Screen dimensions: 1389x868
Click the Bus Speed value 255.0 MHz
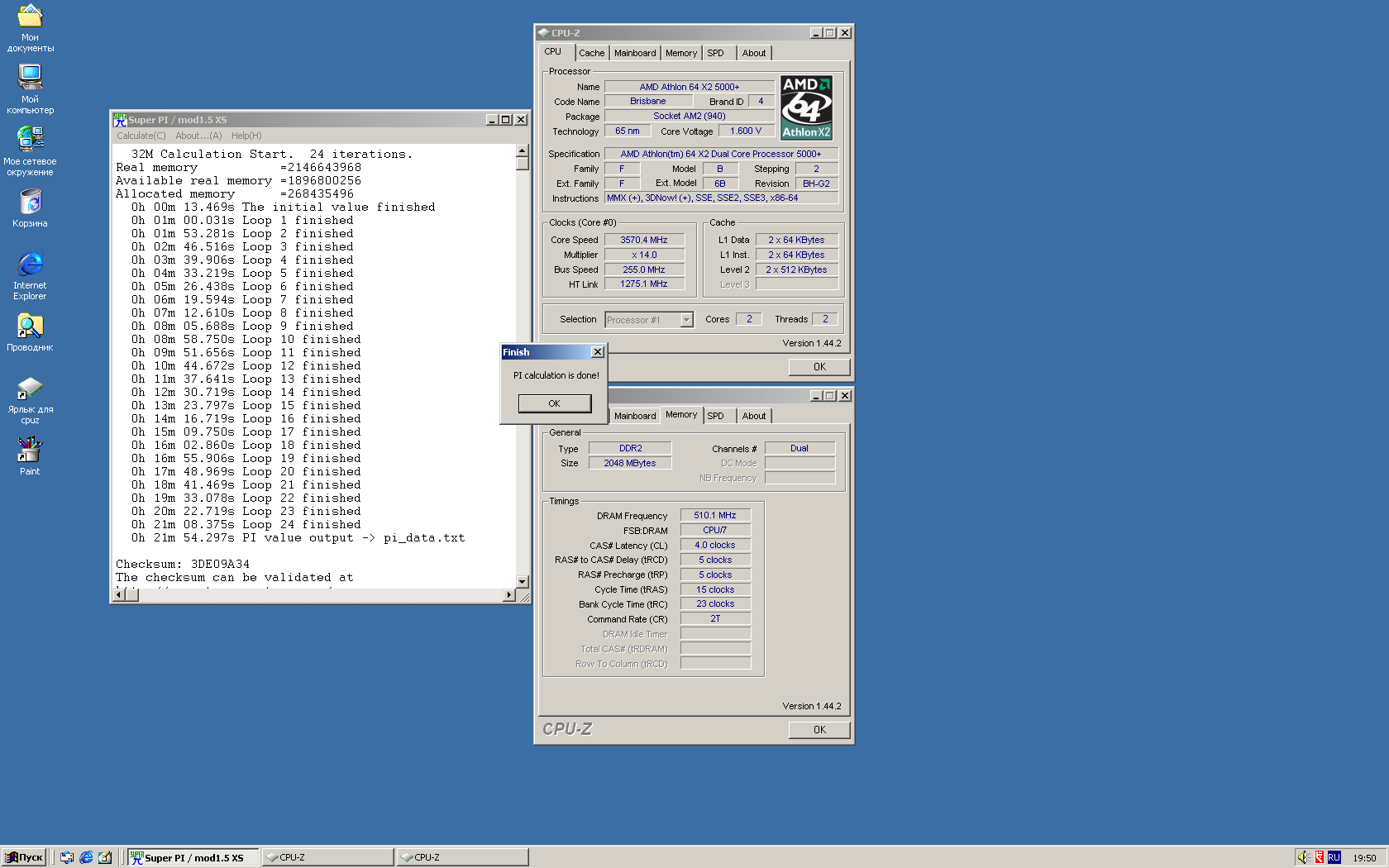coord(644,269)
